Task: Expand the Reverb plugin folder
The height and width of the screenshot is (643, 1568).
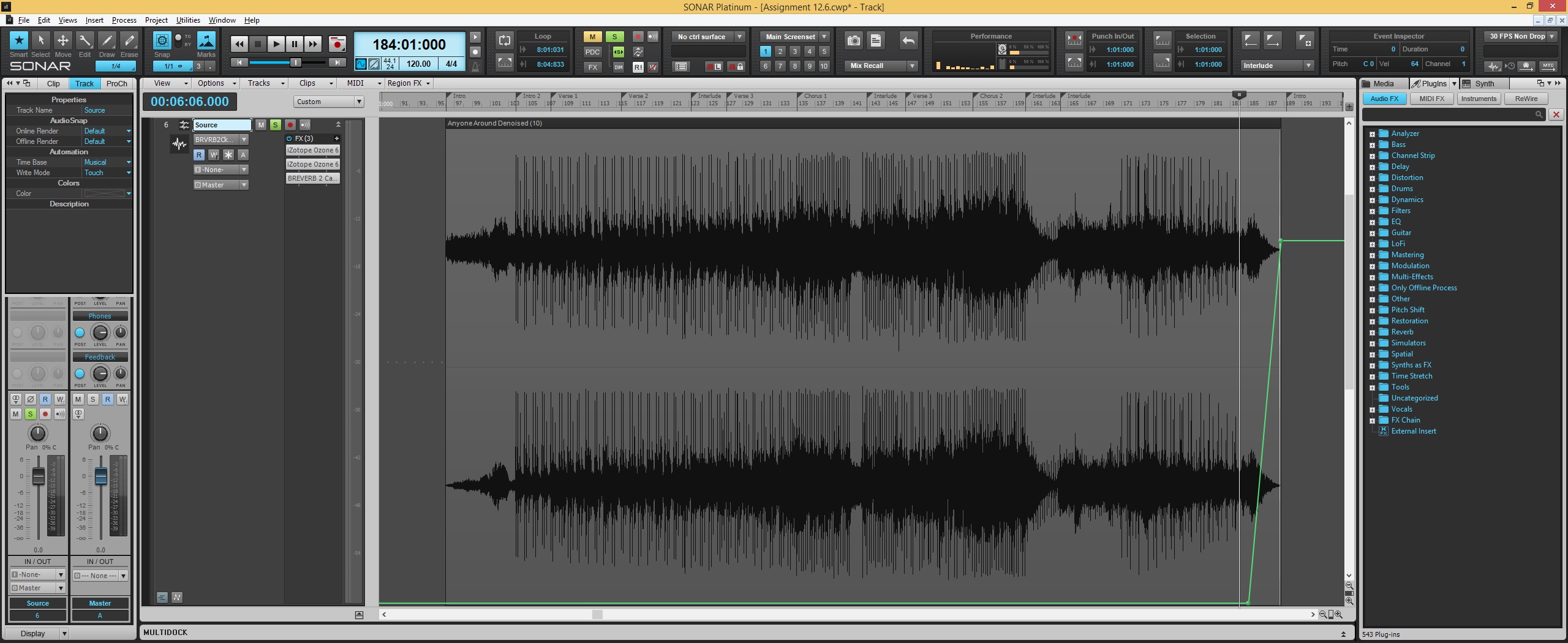Action: click(1372, 333)
